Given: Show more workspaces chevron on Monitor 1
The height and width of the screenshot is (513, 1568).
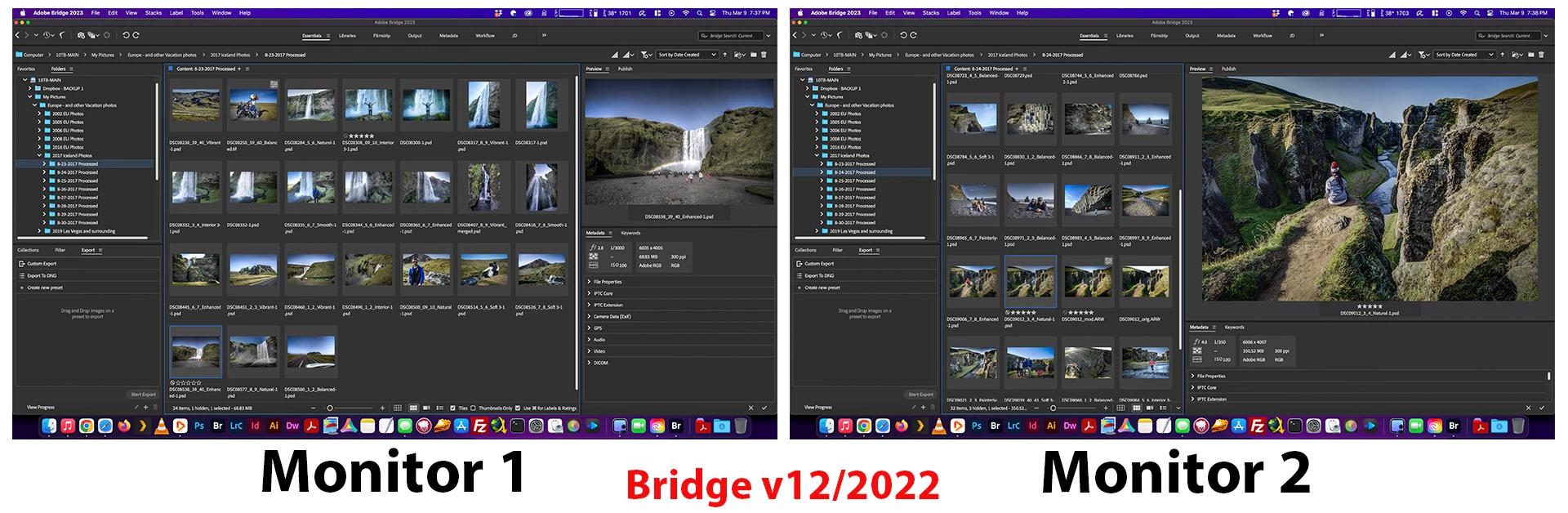Looking at the screenshot, I should click(544, 35).
